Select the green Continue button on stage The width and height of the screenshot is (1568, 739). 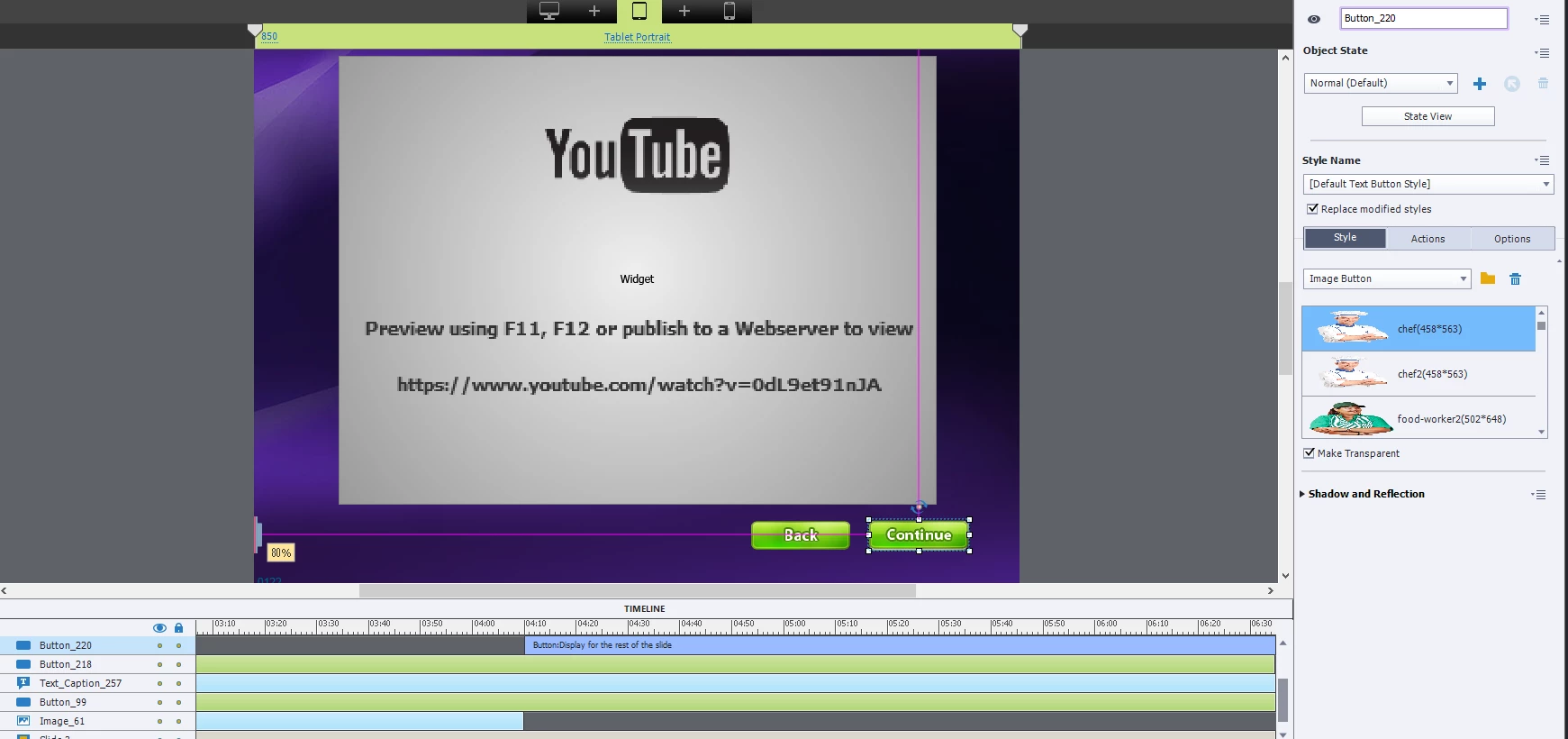[919, 535]
